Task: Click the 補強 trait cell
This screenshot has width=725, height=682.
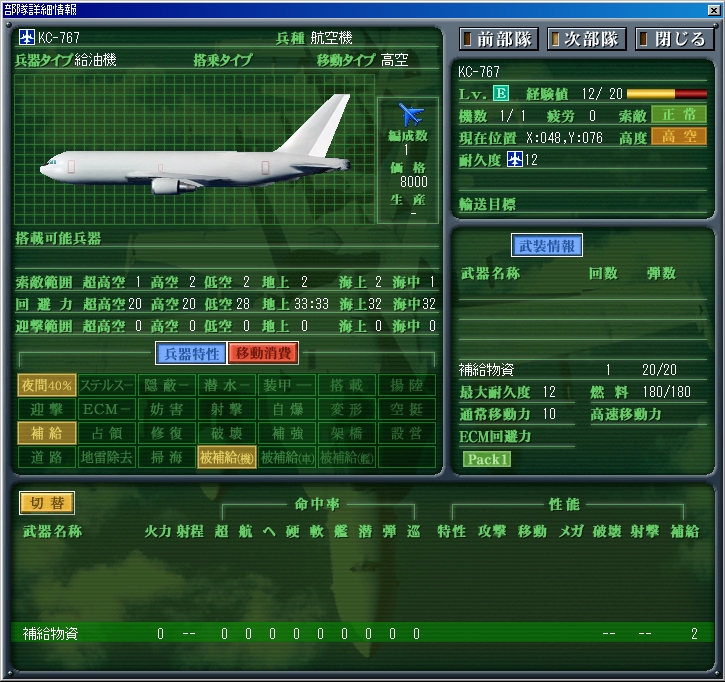Action: tap(287, 433)
